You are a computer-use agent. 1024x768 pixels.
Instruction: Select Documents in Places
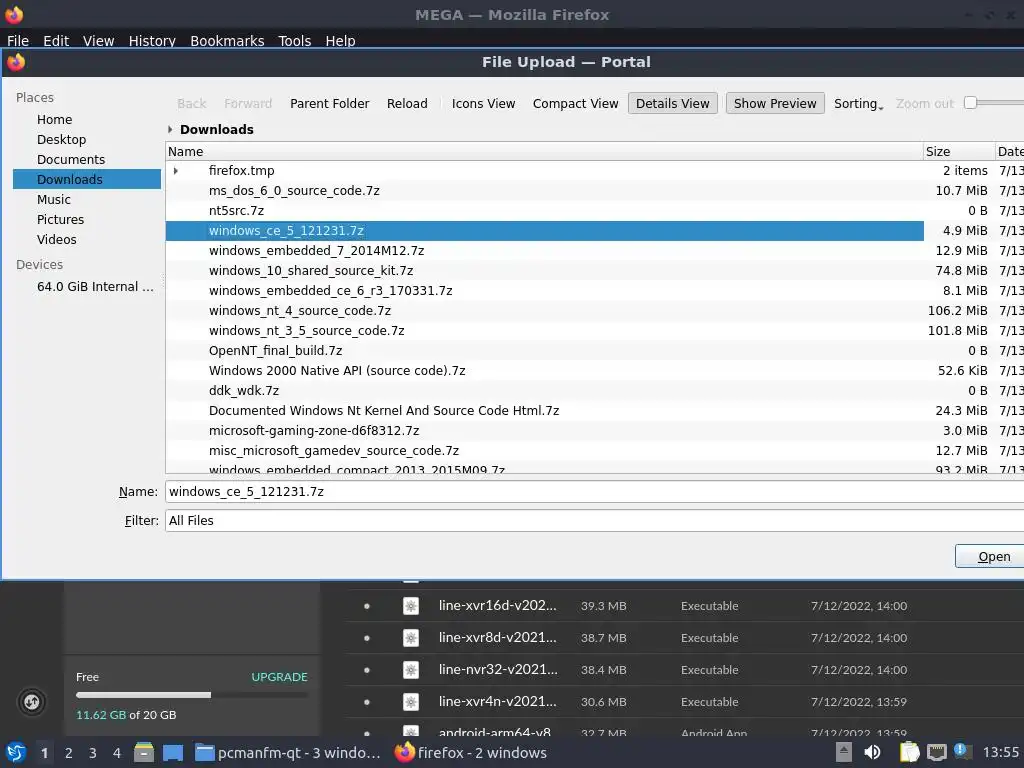point(71,159)
